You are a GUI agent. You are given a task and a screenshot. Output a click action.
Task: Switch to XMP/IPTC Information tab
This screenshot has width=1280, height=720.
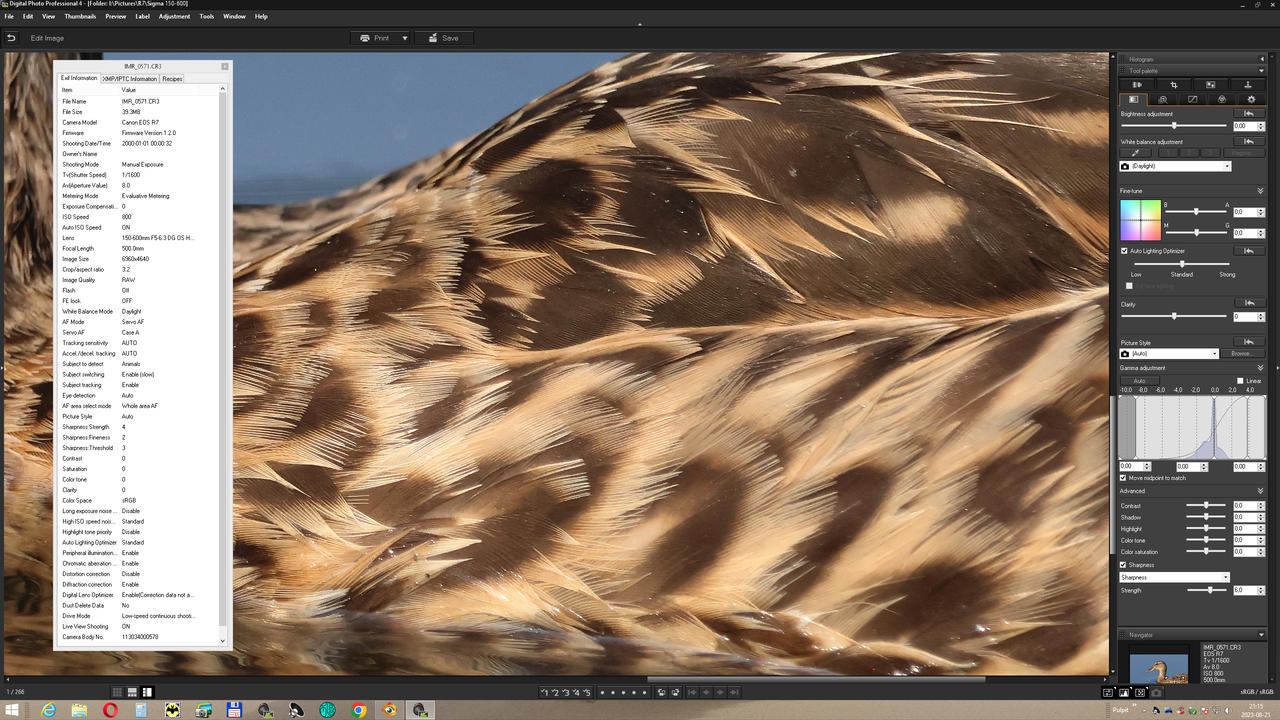click(x=130, y=78)
